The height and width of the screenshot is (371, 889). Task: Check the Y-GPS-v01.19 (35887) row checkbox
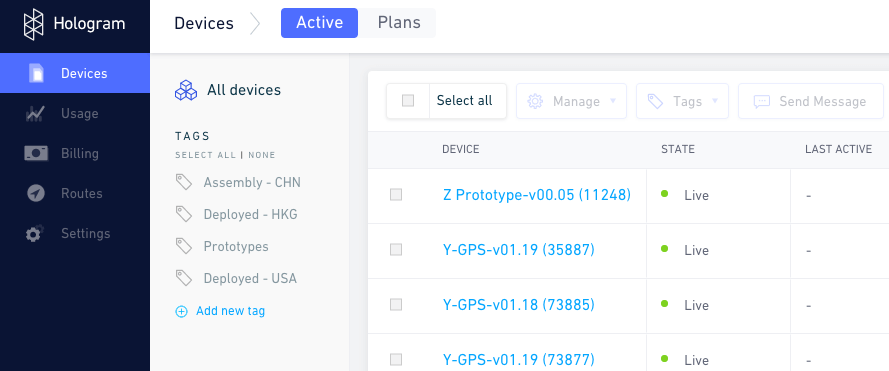click(396, 250)
